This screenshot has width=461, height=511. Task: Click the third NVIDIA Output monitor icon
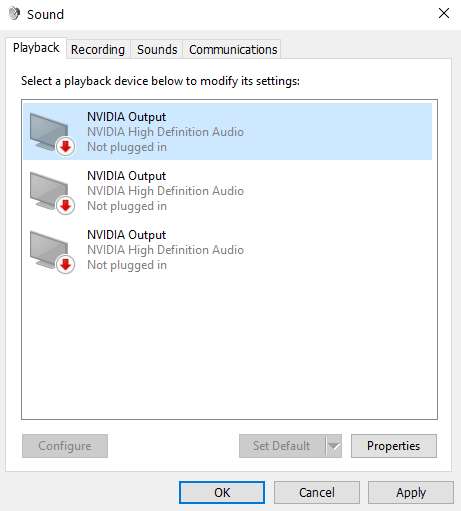pos(51,252)
